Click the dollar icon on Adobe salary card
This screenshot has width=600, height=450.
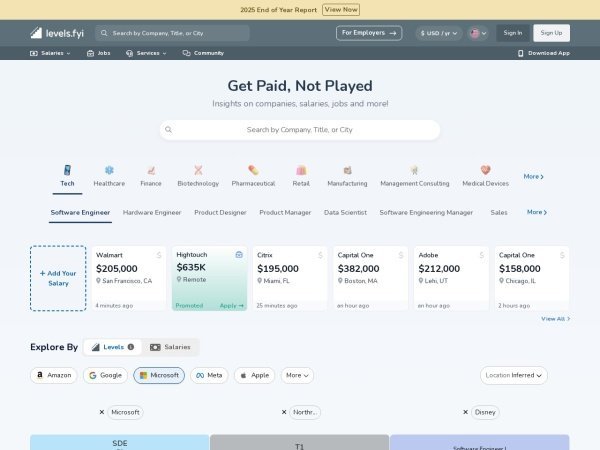click(x=482, y=255)
